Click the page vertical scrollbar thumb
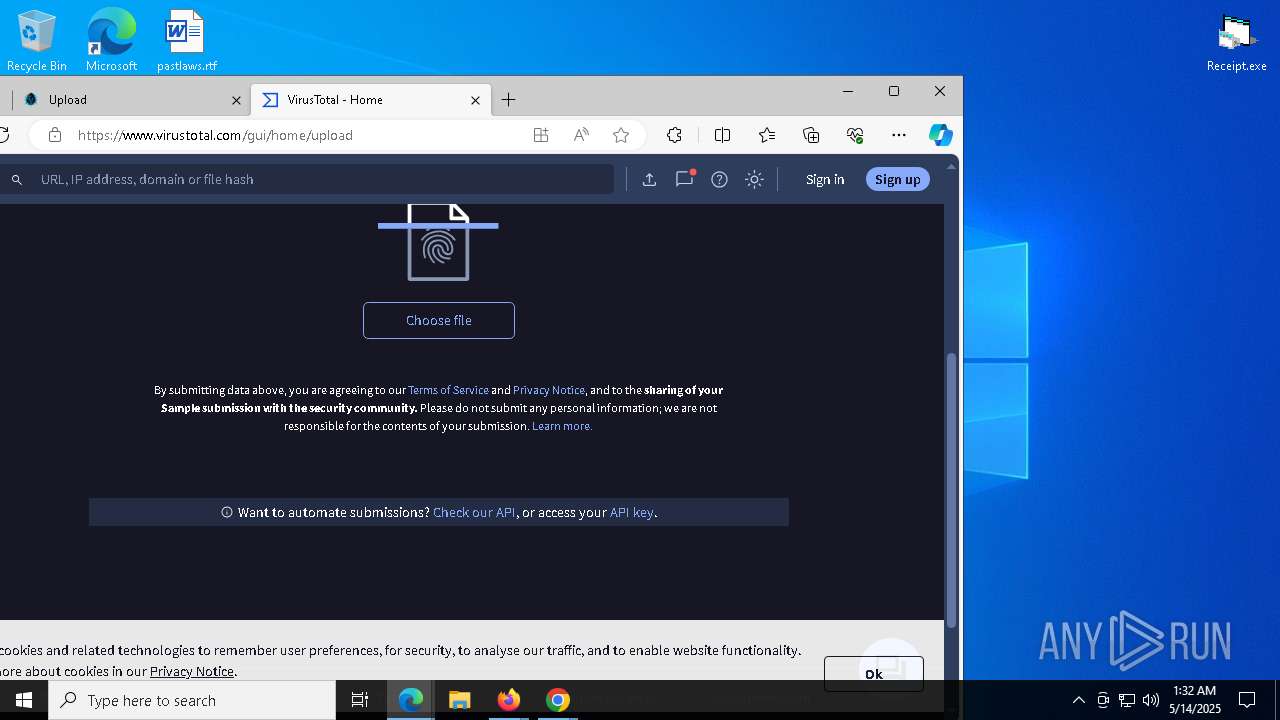 point(951,490)
